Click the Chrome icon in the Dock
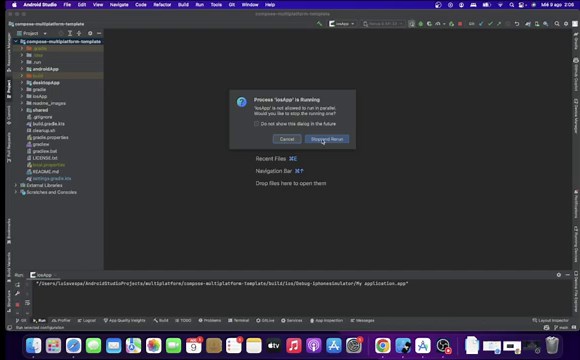580x360 pixels. 382,346
